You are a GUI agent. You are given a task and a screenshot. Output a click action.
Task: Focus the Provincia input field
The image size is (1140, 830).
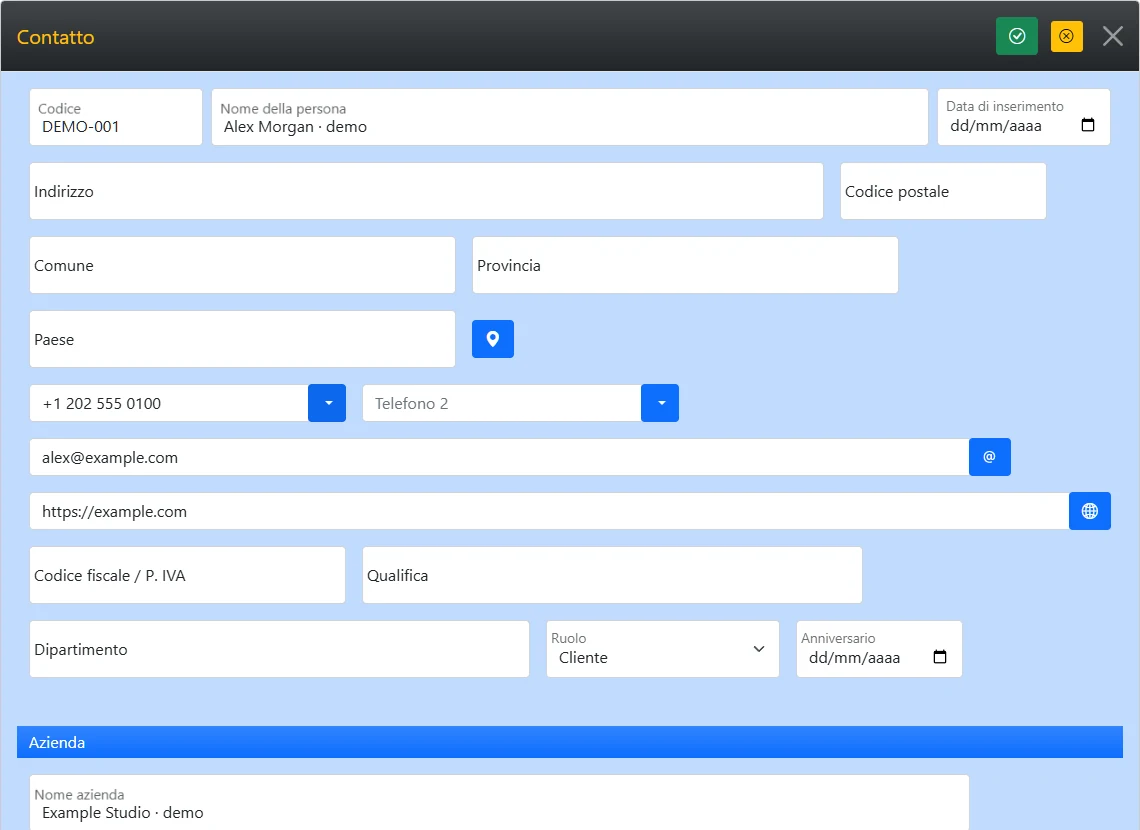685,265
